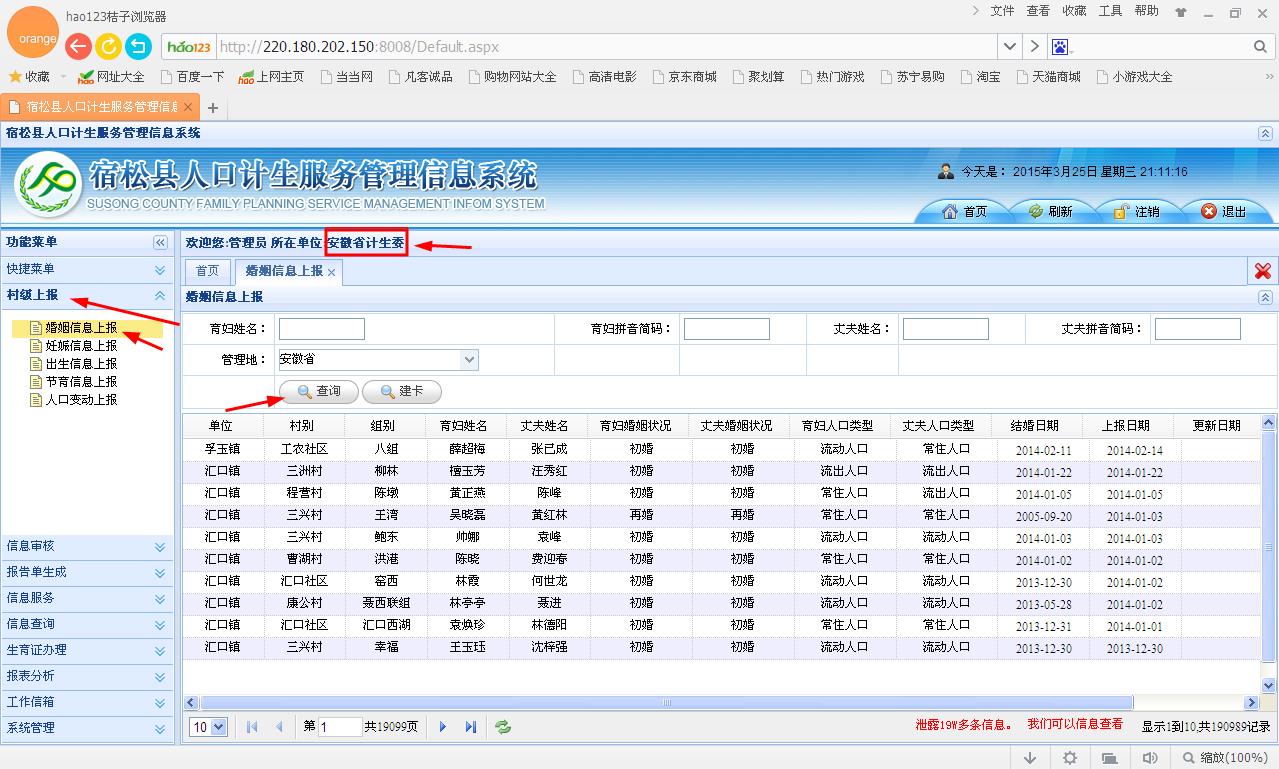The height and width of the screenshot is (769, 1279).
Task: Click the 查询 search button
Action: pyautogui.click(x=319, y=391)
